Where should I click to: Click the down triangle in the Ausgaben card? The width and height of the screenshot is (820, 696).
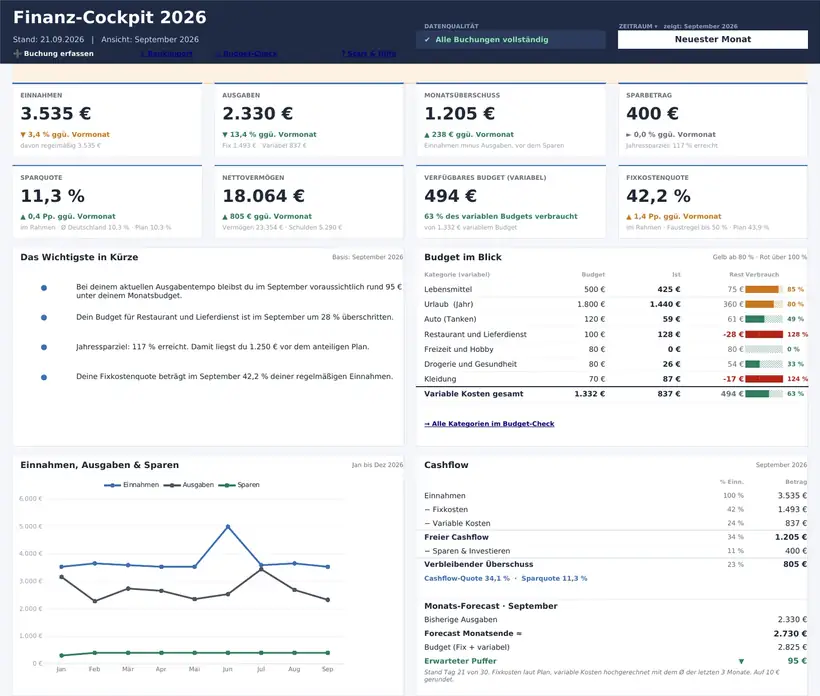pyautogui.click(x=225, y=134)
